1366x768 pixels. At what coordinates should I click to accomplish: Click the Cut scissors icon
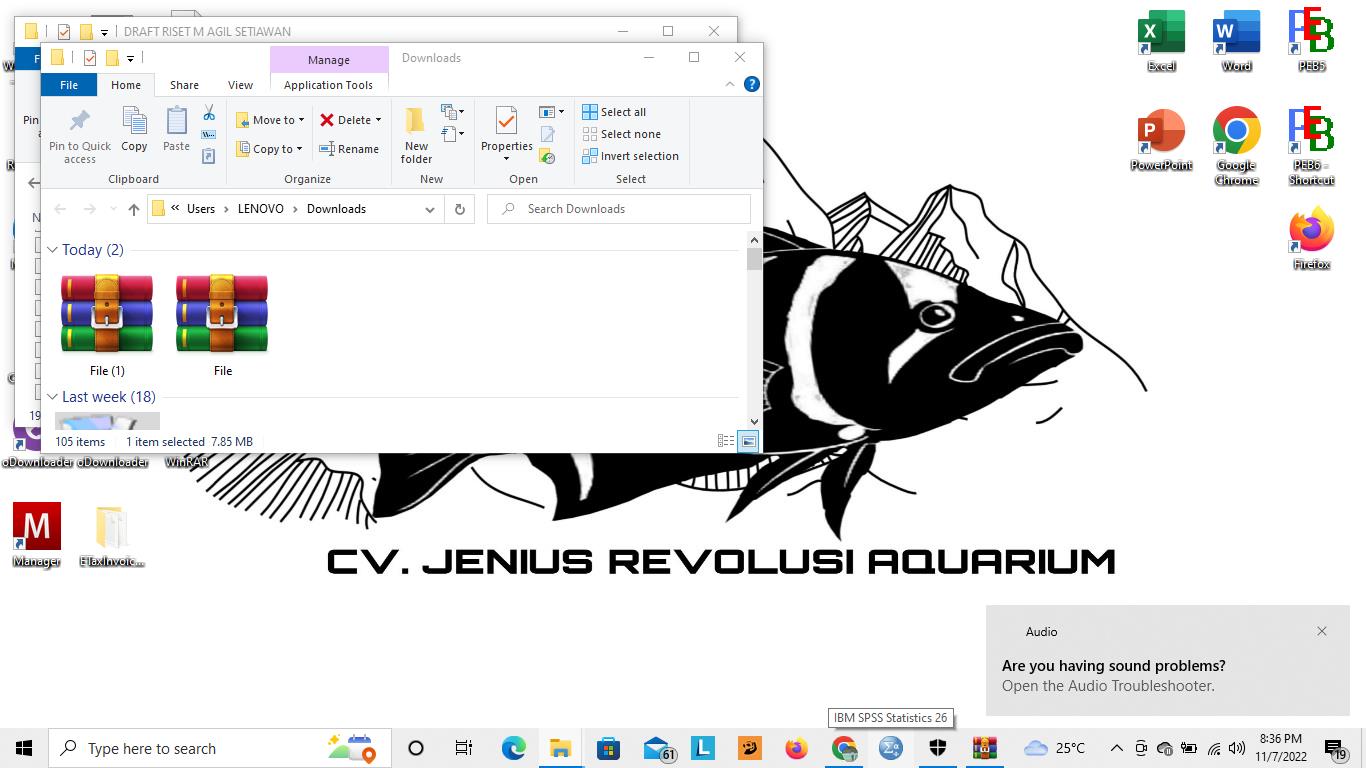click(x=209, y=113)
